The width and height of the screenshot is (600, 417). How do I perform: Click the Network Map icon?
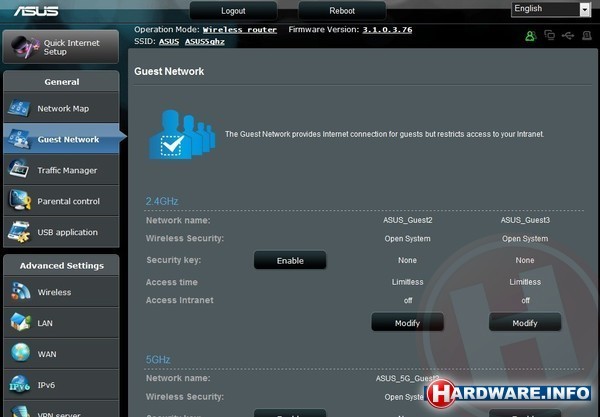19,108
